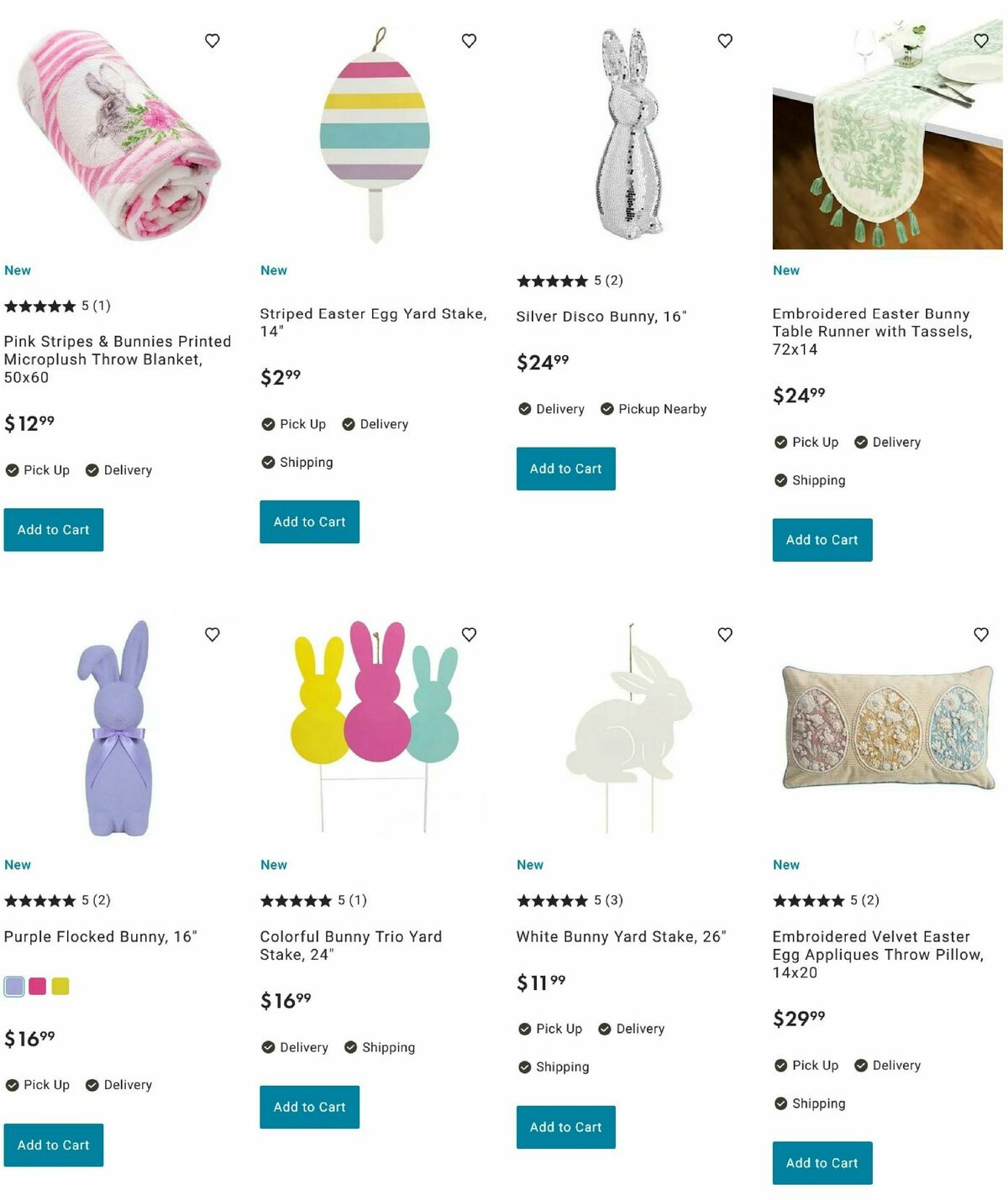Favorite the Pink Stripes throw blanket heart
The image size is (1008, 1200).
pos(213,40)
